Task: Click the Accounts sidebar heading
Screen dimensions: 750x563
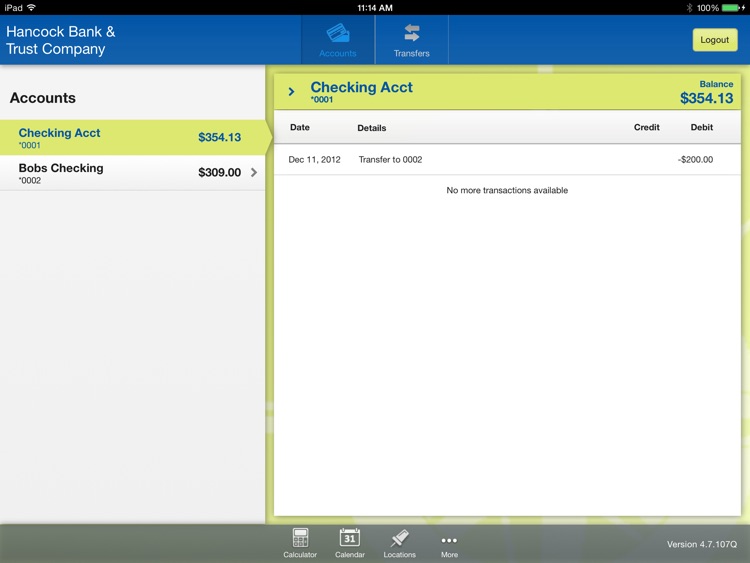Action: 43,98
